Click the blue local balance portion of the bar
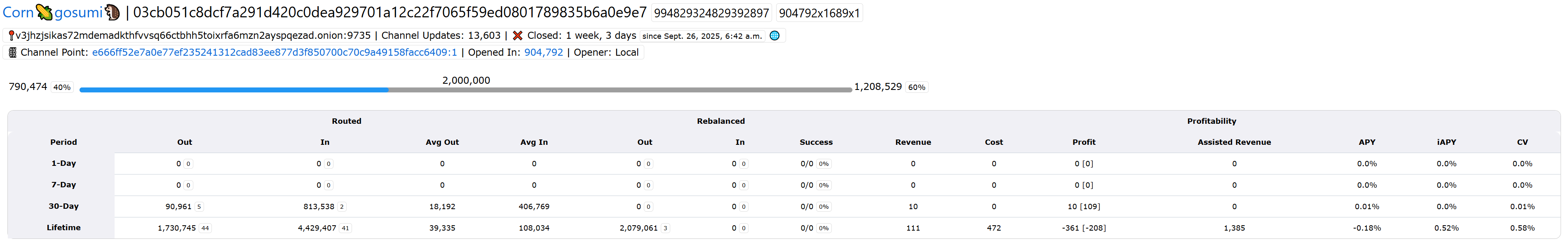Screen dimensions: 1568x243 pos(234,90)
